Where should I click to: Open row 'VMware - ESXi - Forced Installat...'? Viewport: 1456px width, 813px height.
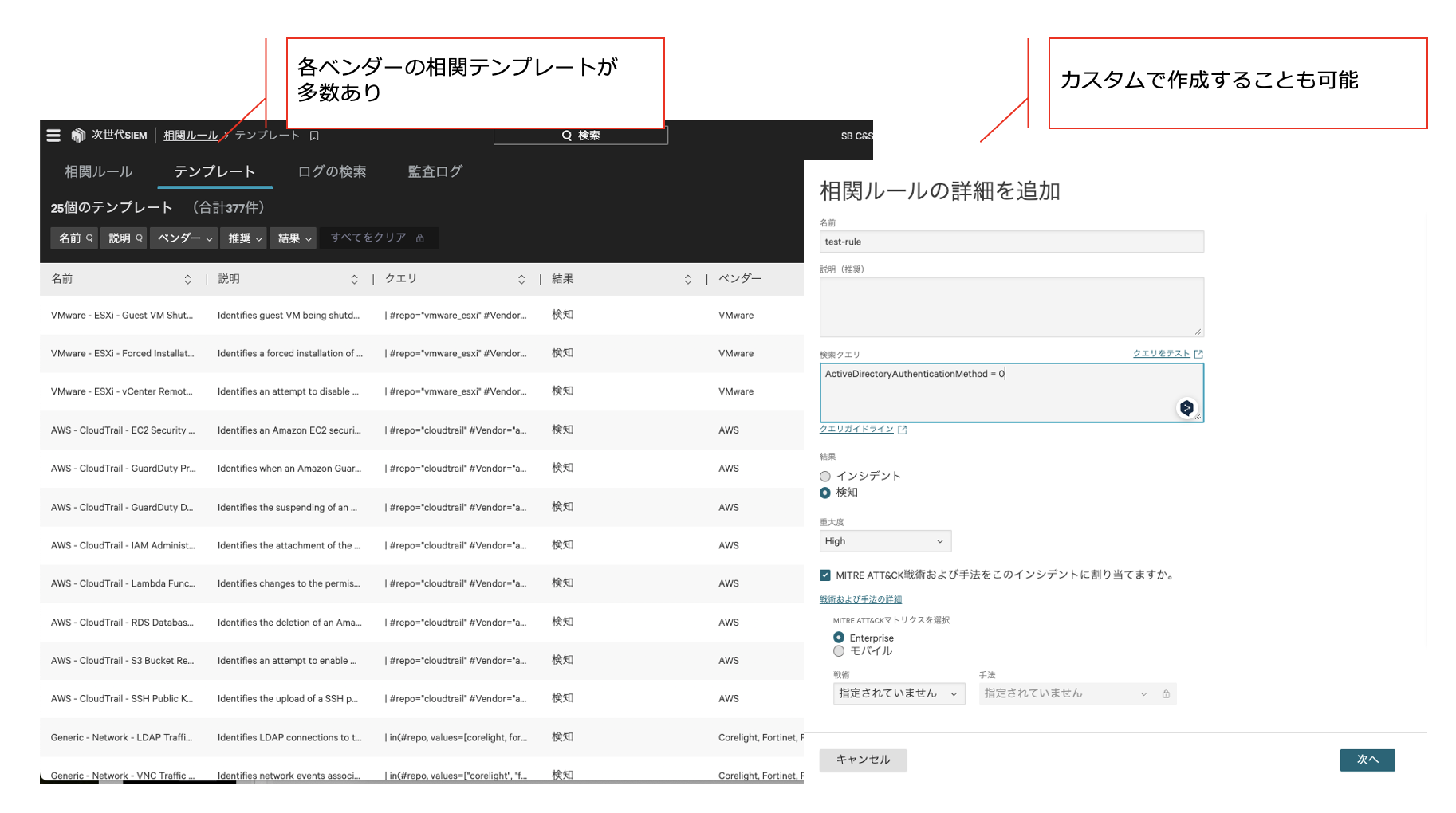click(422, 354)
